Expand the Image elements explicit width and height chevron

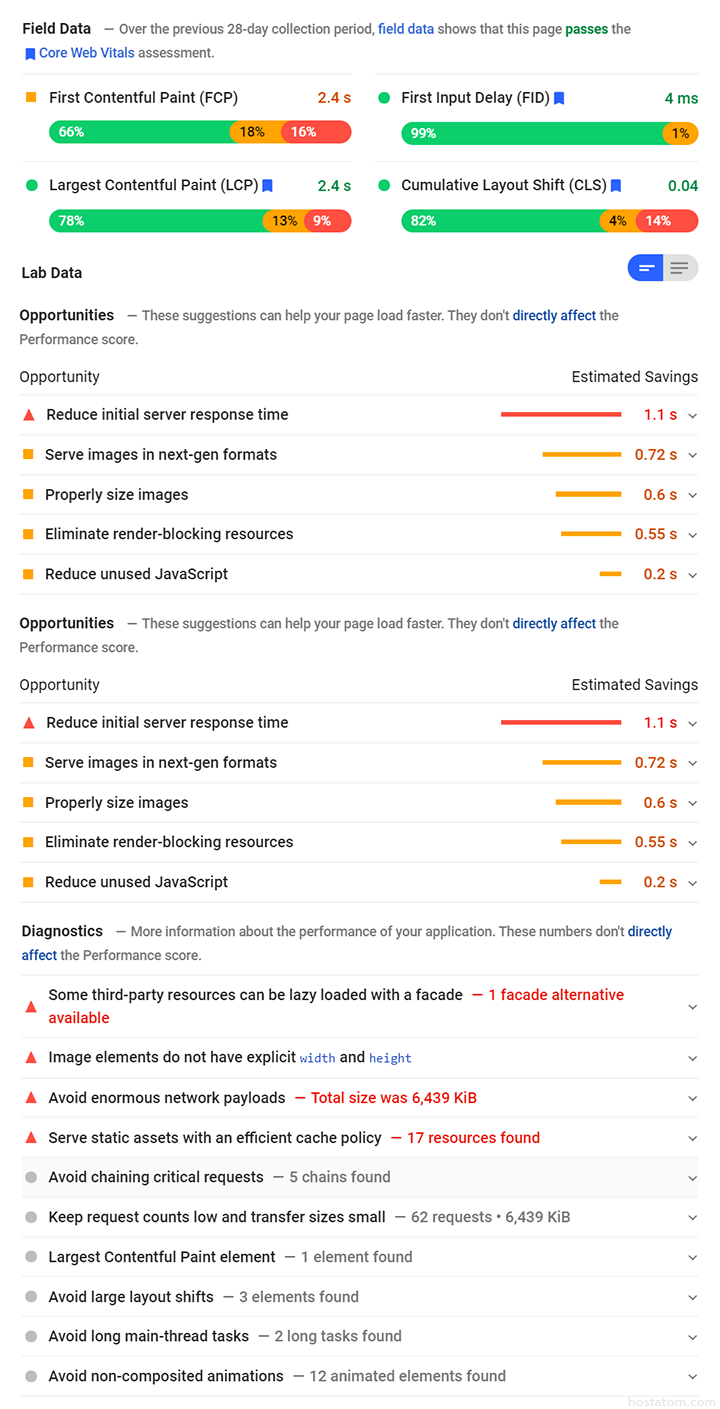click(x=692, y=1058)
